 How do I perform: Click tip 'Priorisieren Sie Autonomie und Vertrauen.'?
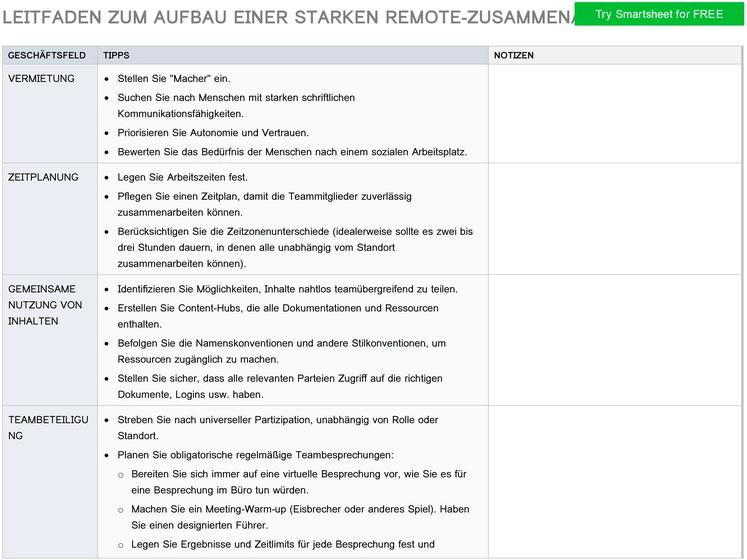(x=213, y=133)
